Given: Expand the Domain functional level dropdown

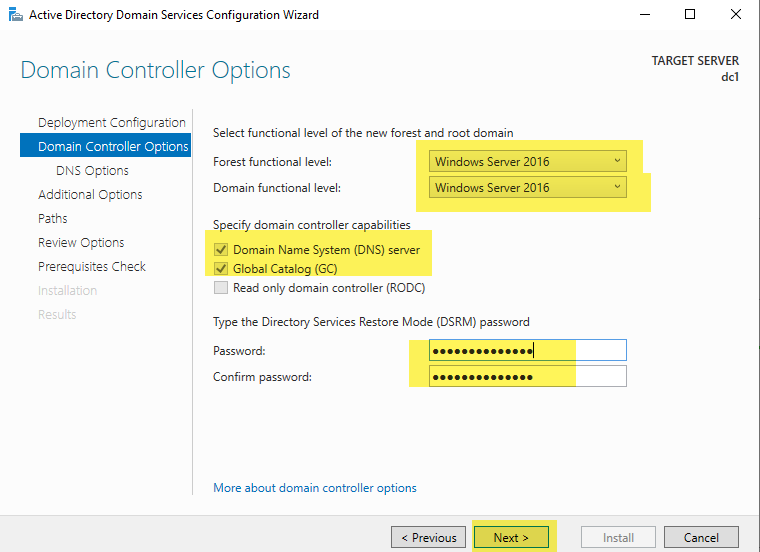Looking at the screenshot, I should tap(527, 188).
